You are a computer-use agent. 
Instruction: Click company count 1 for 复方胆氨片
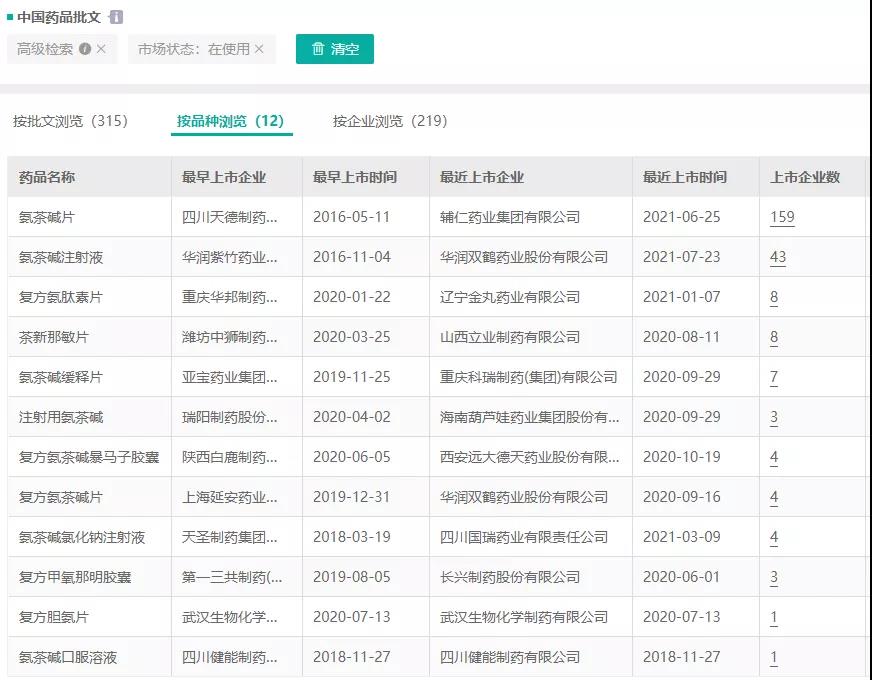tap(774, 617)
